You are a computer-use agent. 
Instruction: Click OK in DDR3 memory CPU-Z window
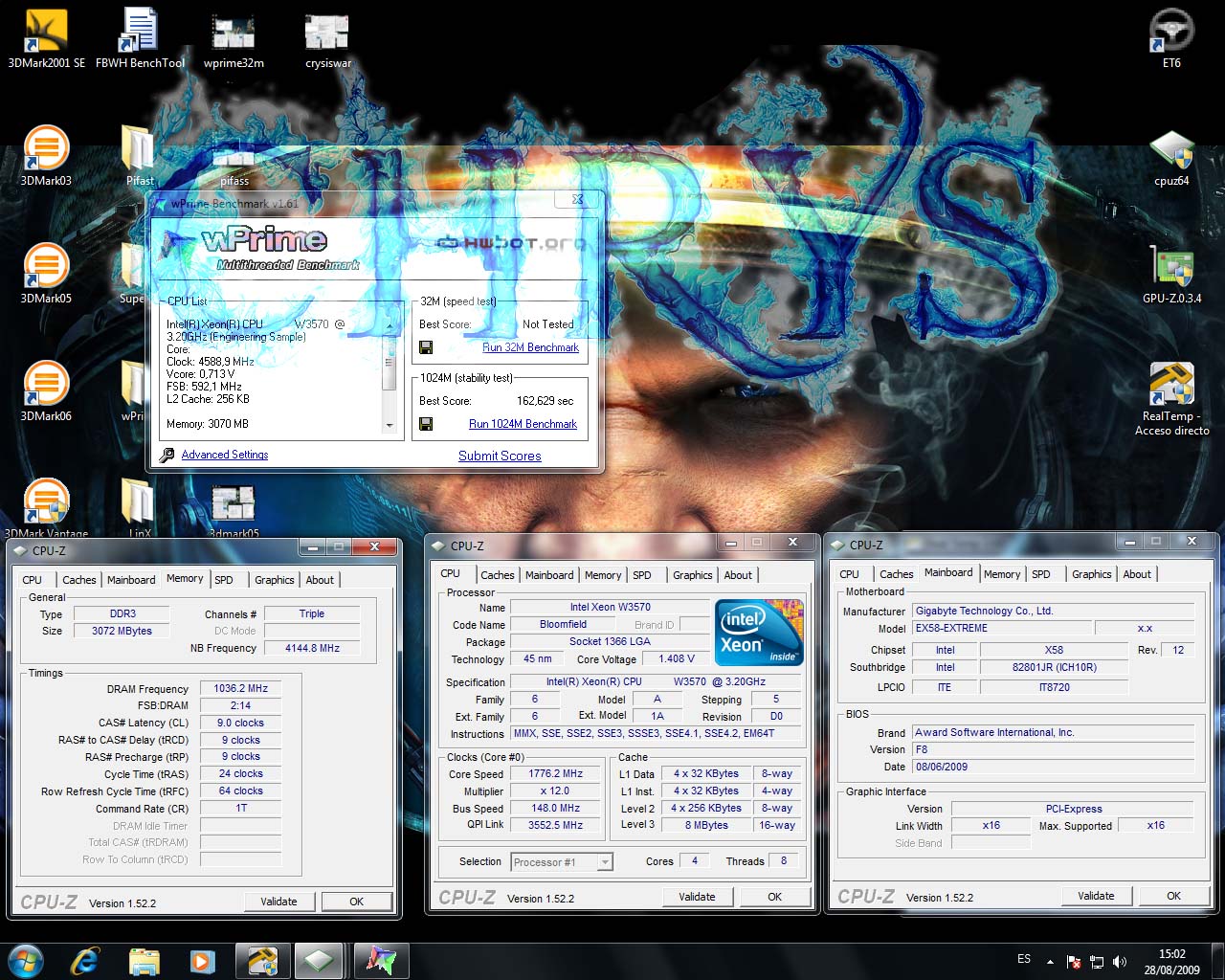tap(356, 902)
